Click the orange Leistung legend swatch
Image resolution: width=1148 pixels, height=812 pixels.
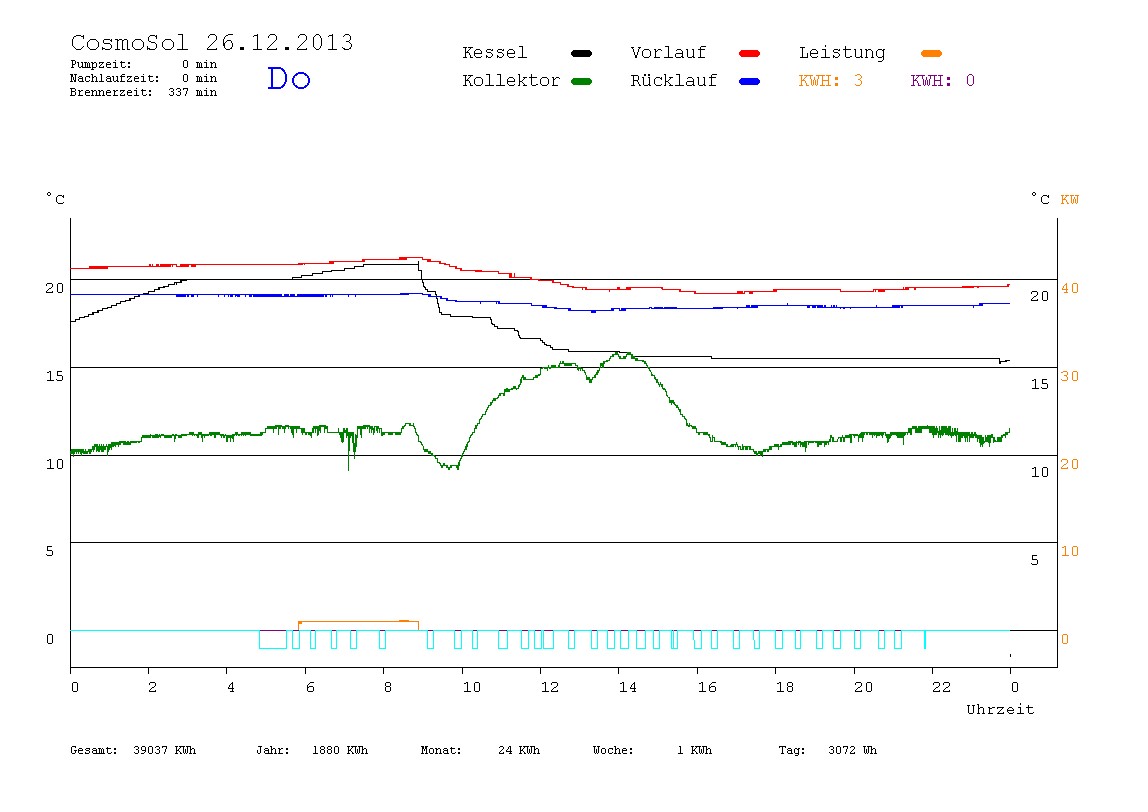931,53
